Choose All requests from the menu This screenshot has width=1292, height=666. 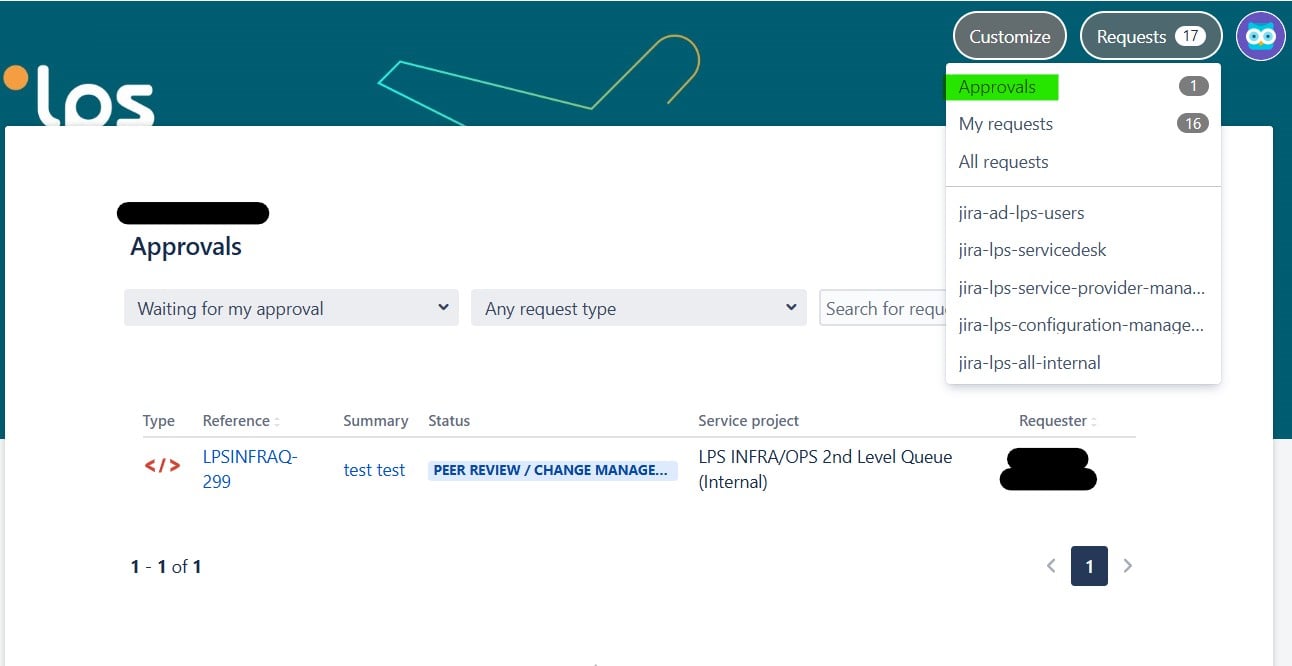[x=1083, y=162]
